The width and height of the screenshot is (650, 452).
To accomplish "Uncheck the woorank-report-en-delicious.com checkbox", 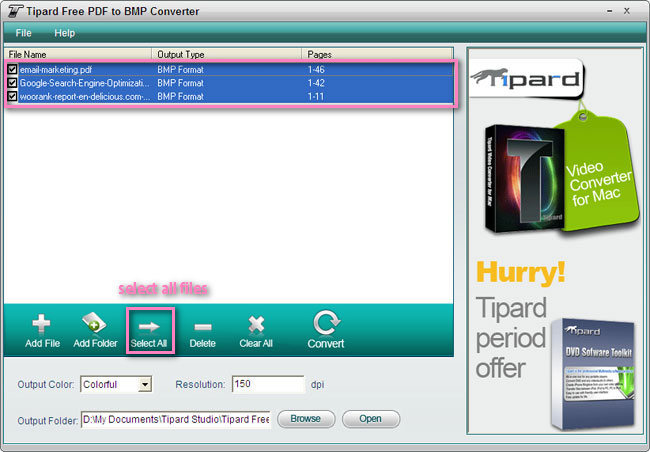I will coord(12,96).
